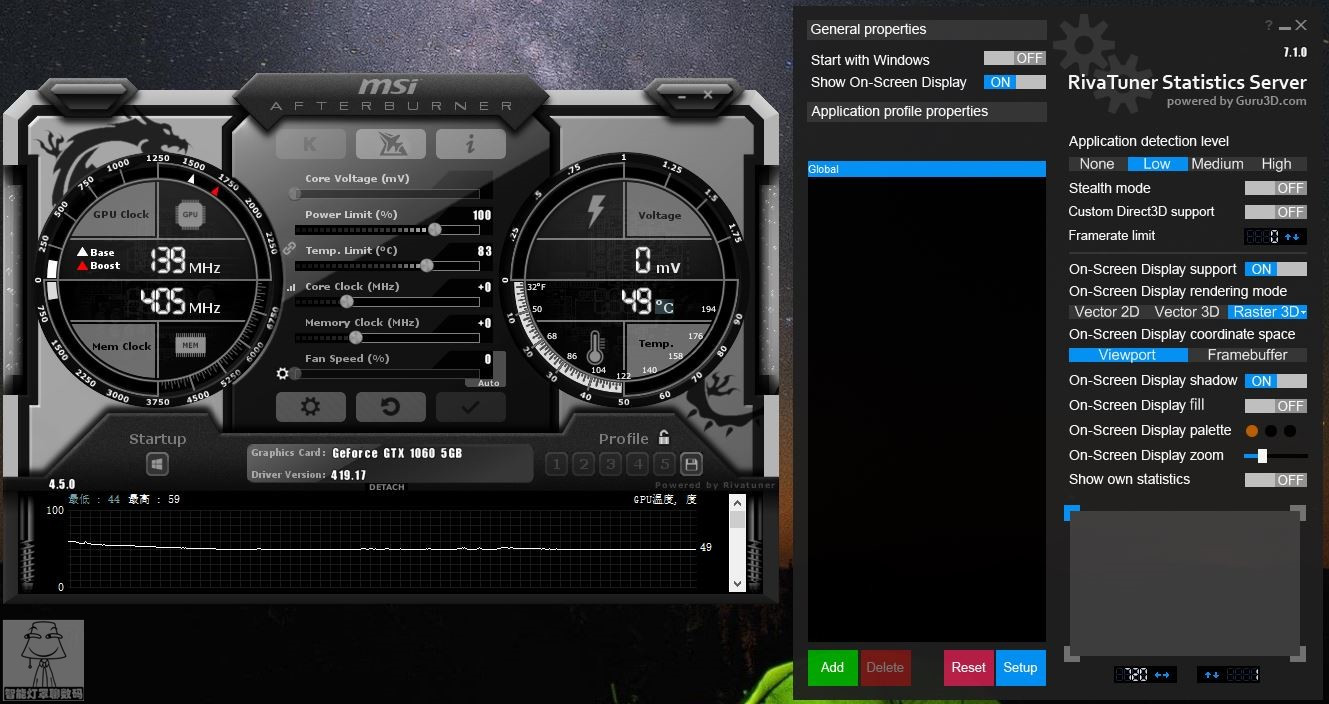Toggle On-Screen Display shadow switch
This screenshot has width=1329, height=704.
click(x=1276, y=381)
